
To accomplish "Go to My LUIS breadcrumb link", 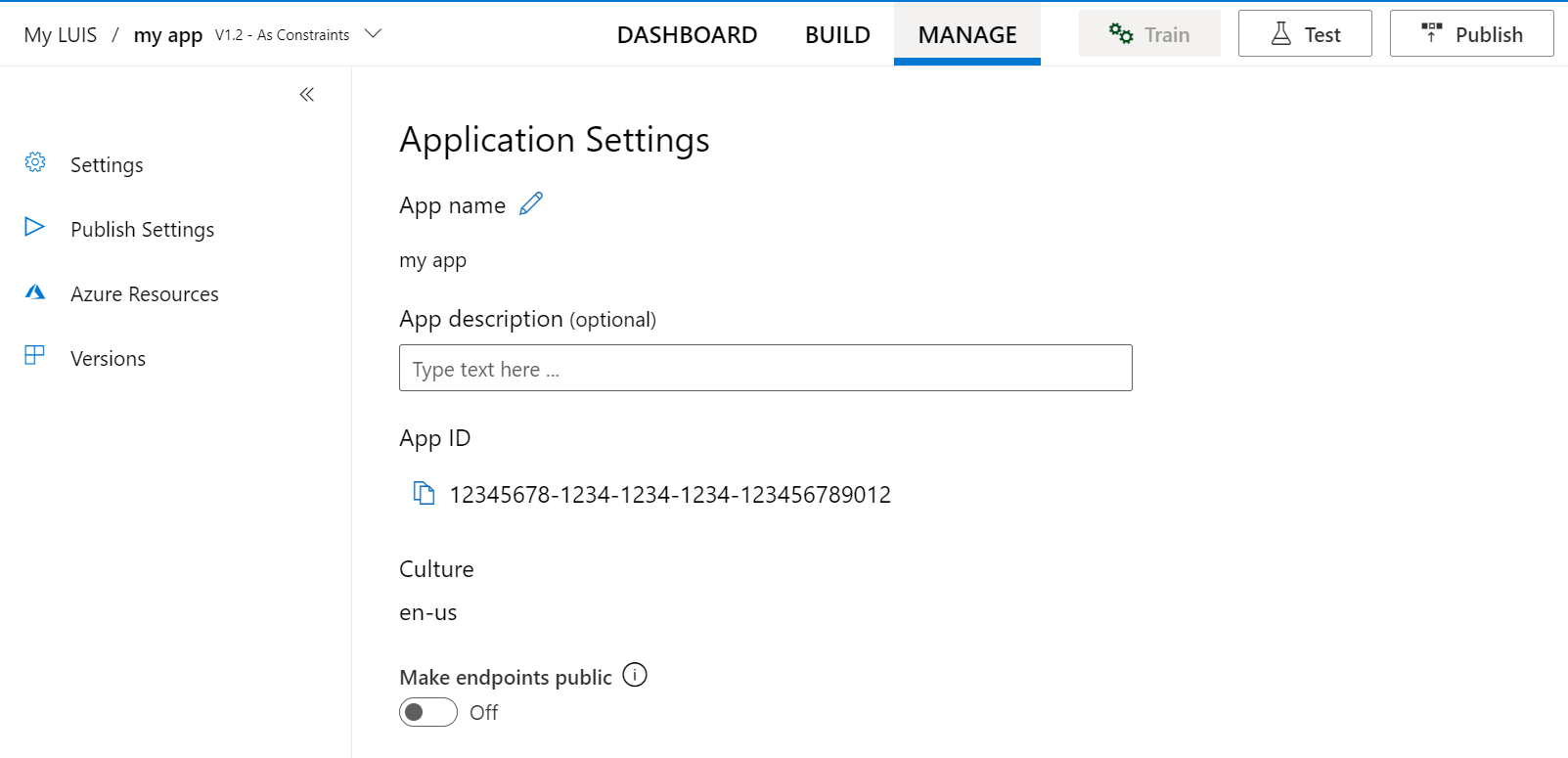I will [61, 35].
